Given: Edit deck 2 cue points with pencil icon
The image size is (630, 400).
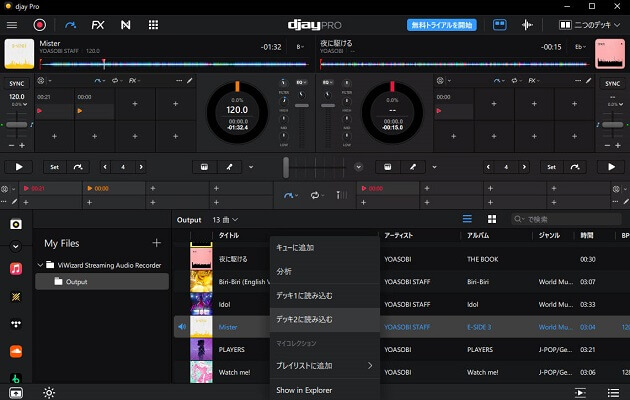Looking at the screenshot, I should (588, 81).
